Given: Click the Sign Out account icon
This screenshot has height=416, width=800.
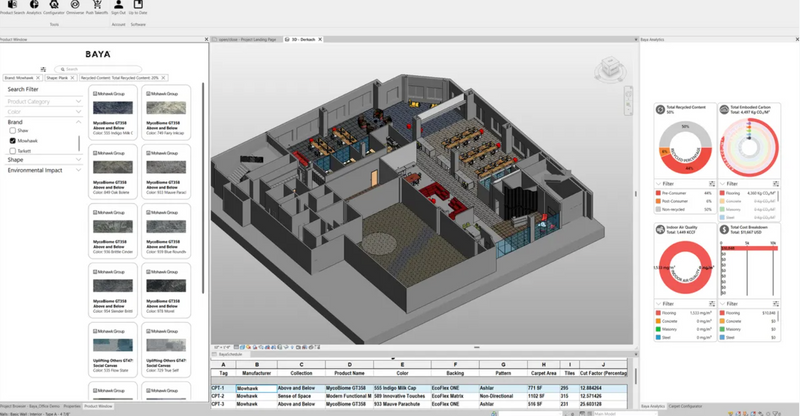Looking at the screenshot, I should tap(118, 7).
